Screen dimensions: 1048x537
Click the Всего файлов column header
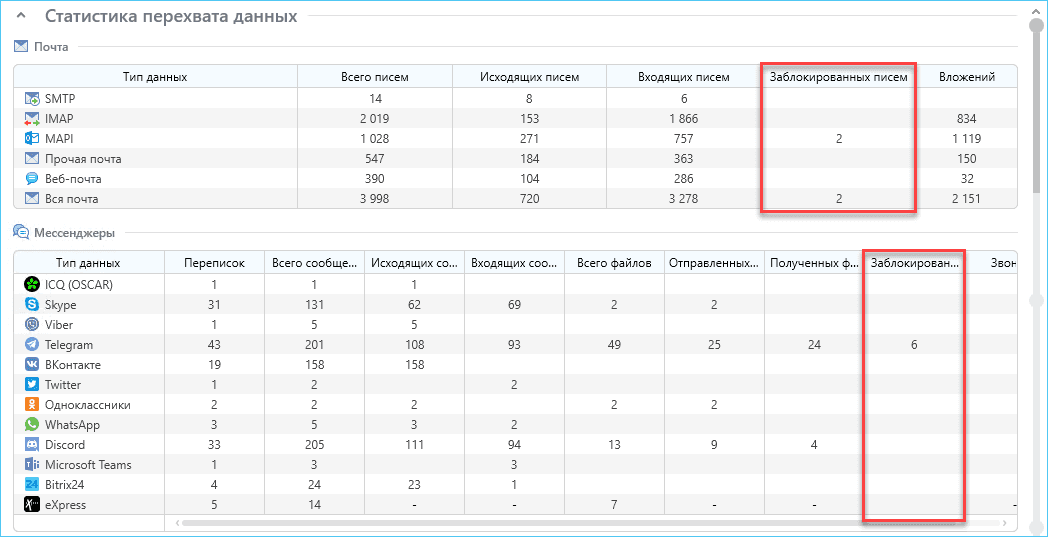click(614, 263)
